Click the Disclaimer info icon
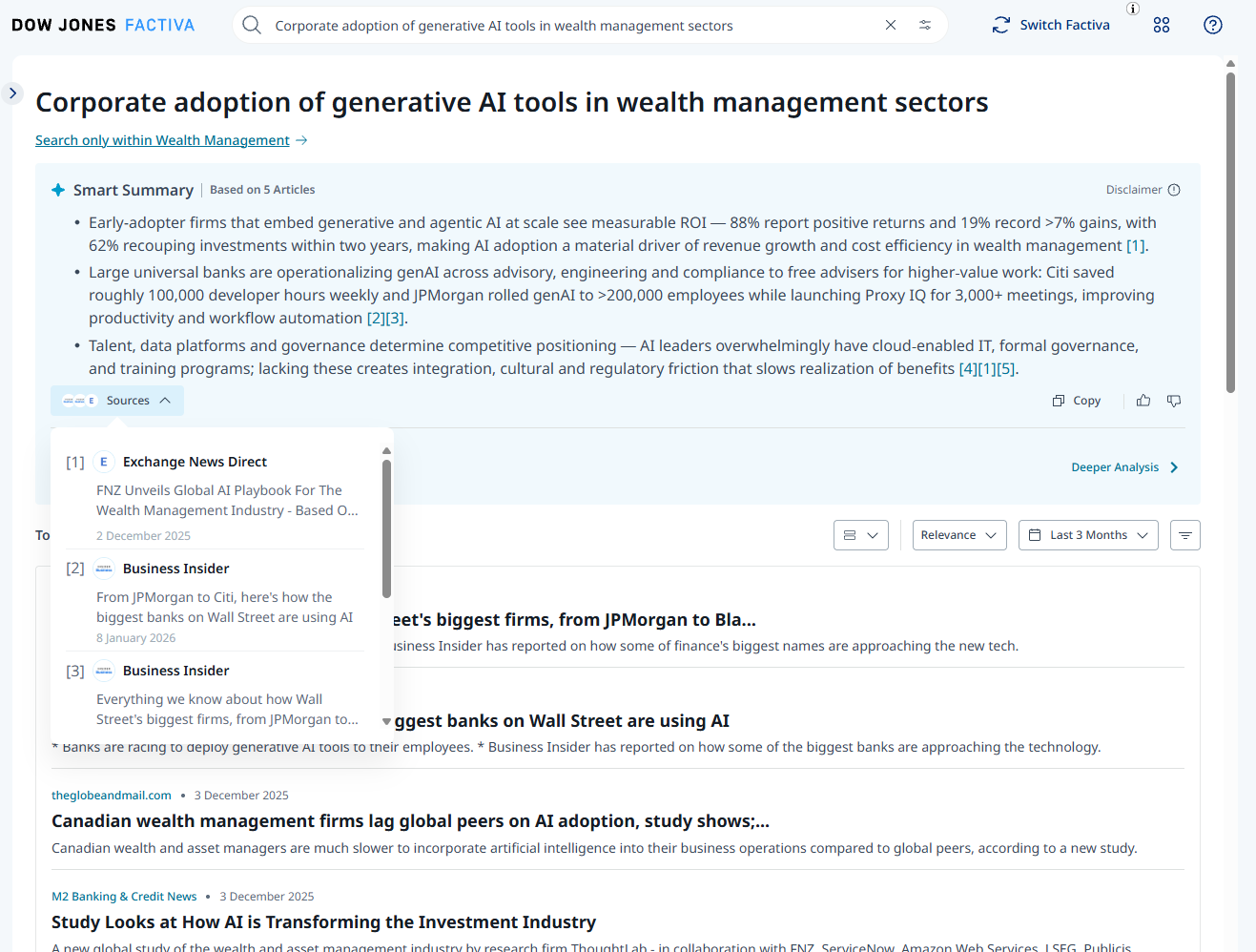This screenshot has height=952, width=1256. [1174, 190]
